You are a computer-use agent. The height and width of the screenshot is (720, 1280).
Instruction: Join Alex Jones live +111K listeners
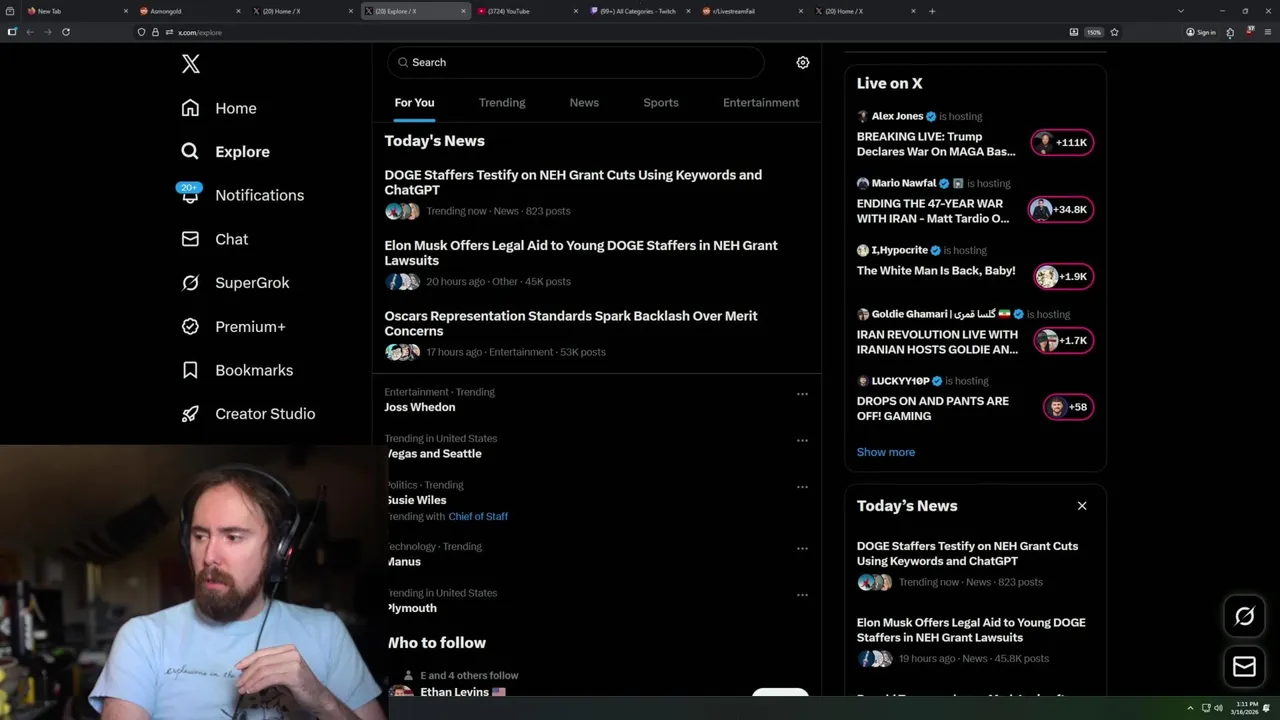(1062, 143)
